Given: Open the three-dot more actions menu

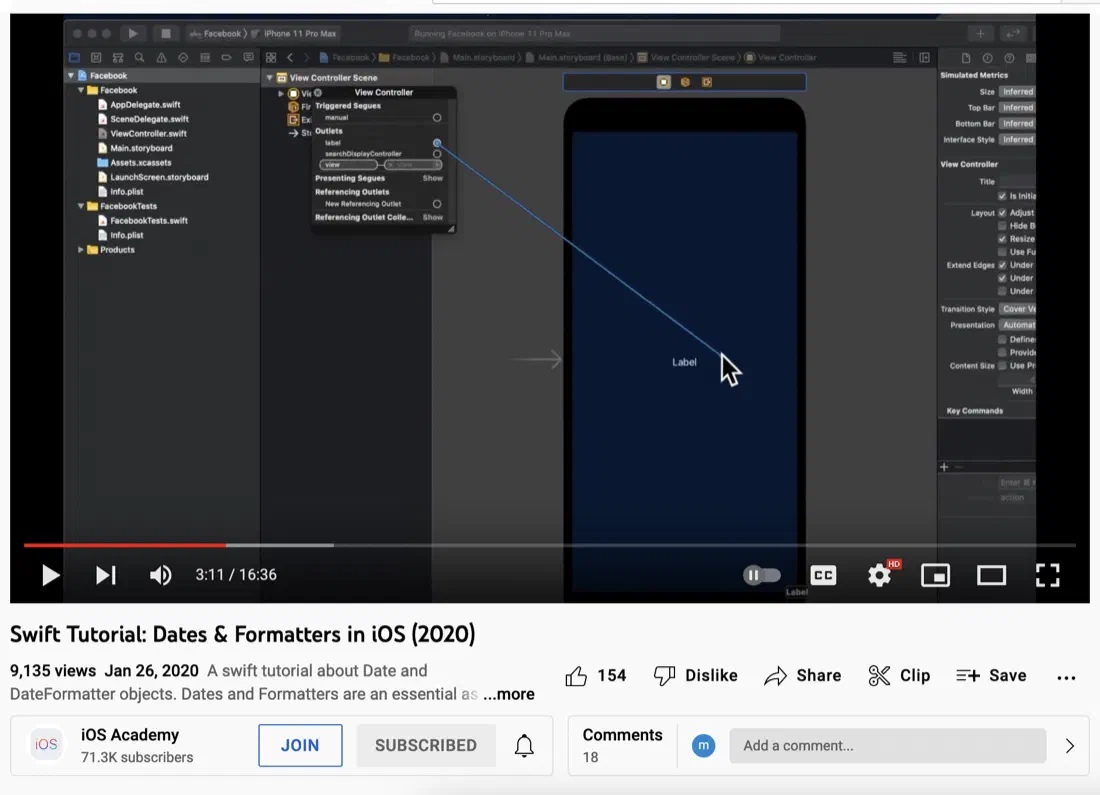Looking at the screenshot, I should point(1066,677).
